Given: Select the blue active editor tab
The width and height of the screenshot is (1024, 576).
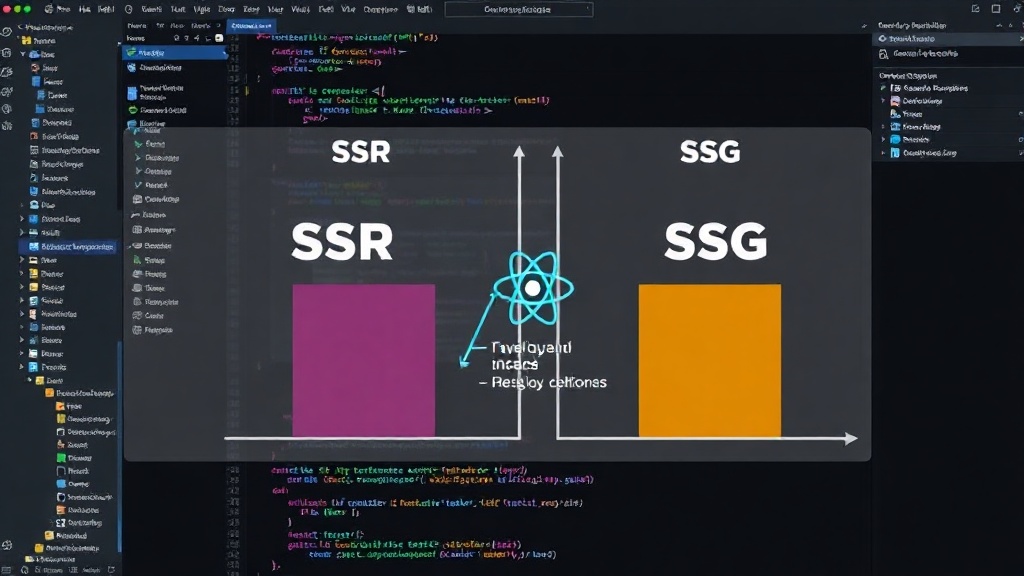Looking at the screenshot, I should pos(251,25).
